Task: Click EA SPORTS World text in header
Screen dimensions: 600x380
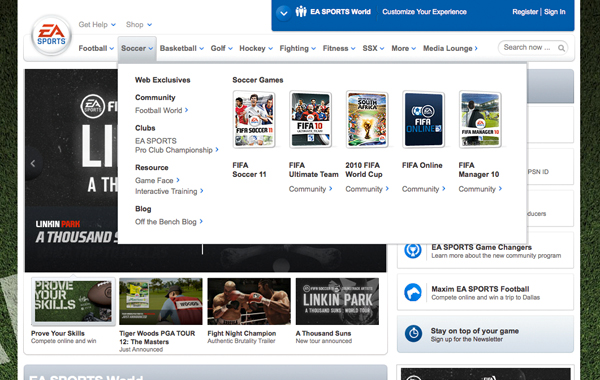Action: [340, 12]
